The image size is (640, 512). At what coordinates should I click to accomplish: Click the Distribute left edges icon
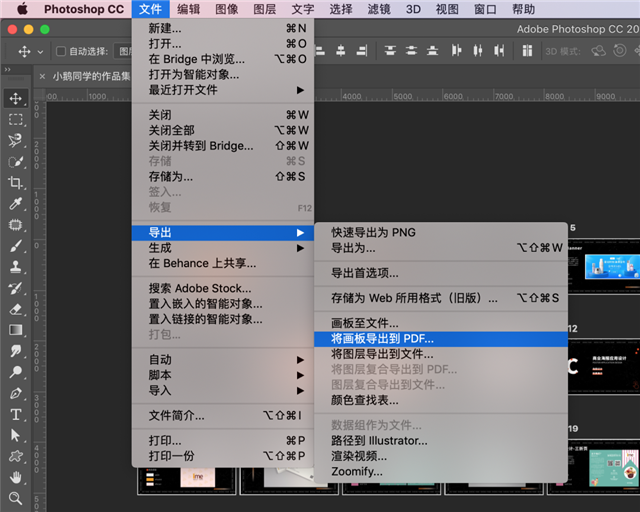click(x=456, y=51)
